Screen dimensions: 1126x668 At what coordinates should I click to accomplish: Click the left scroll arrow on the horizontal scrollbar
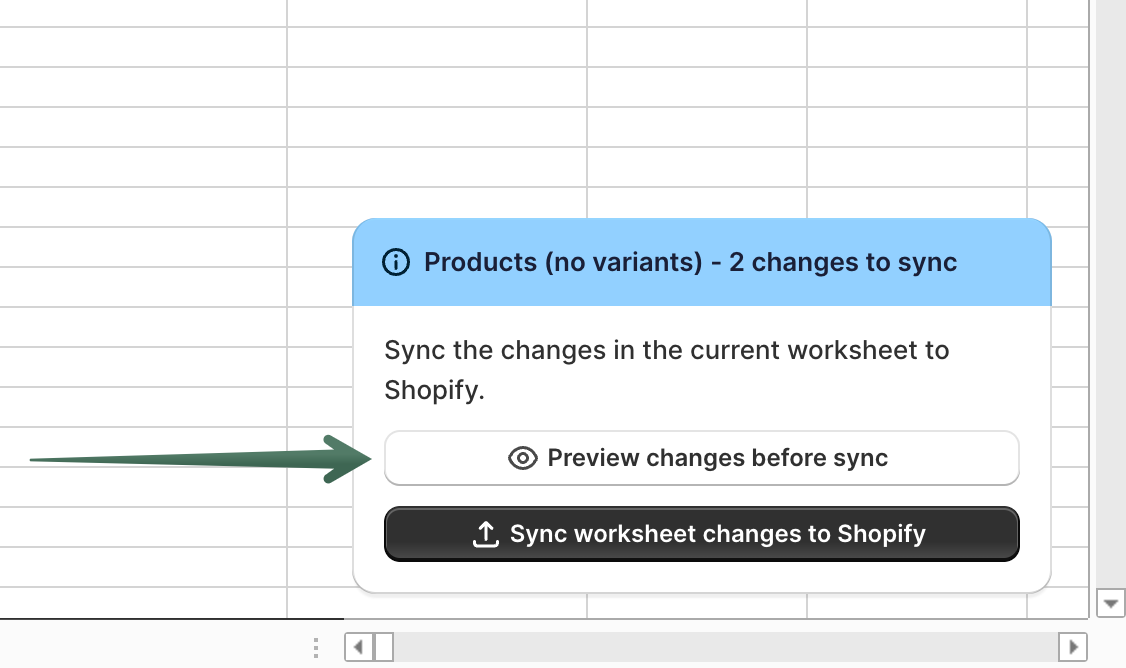point(358,647)
